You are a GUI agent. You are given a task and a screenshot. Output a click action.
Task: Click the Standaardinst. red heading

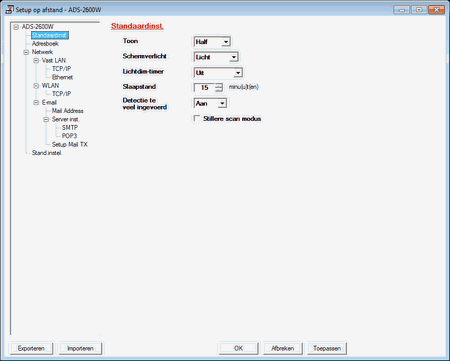tap(137, 26)
